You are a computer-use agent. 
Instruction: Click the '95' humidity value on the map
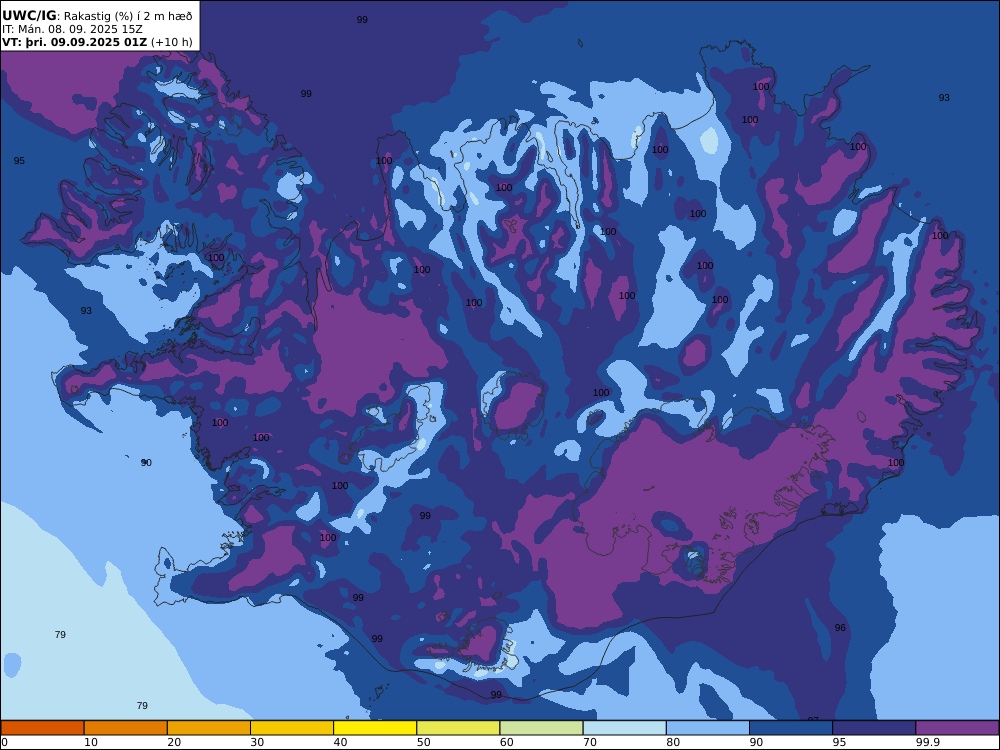point(19,161)
